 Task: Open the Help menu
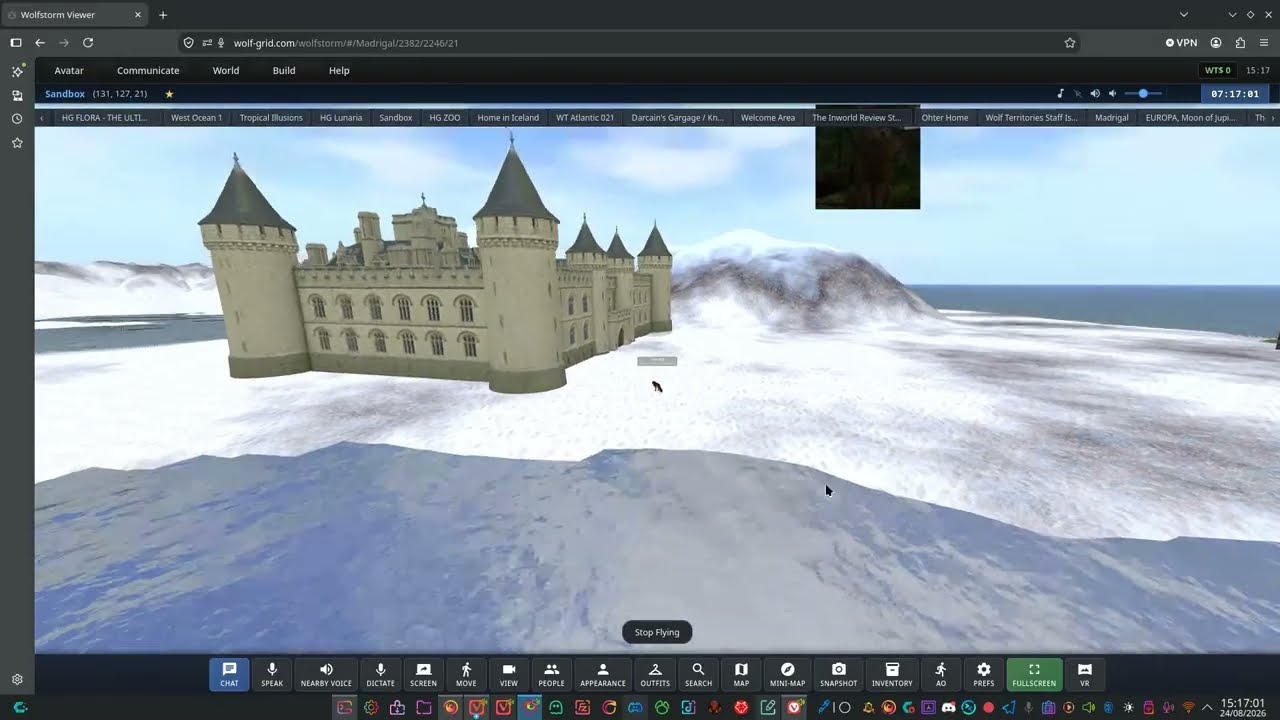pyautogui.click(x=339, y=70)
